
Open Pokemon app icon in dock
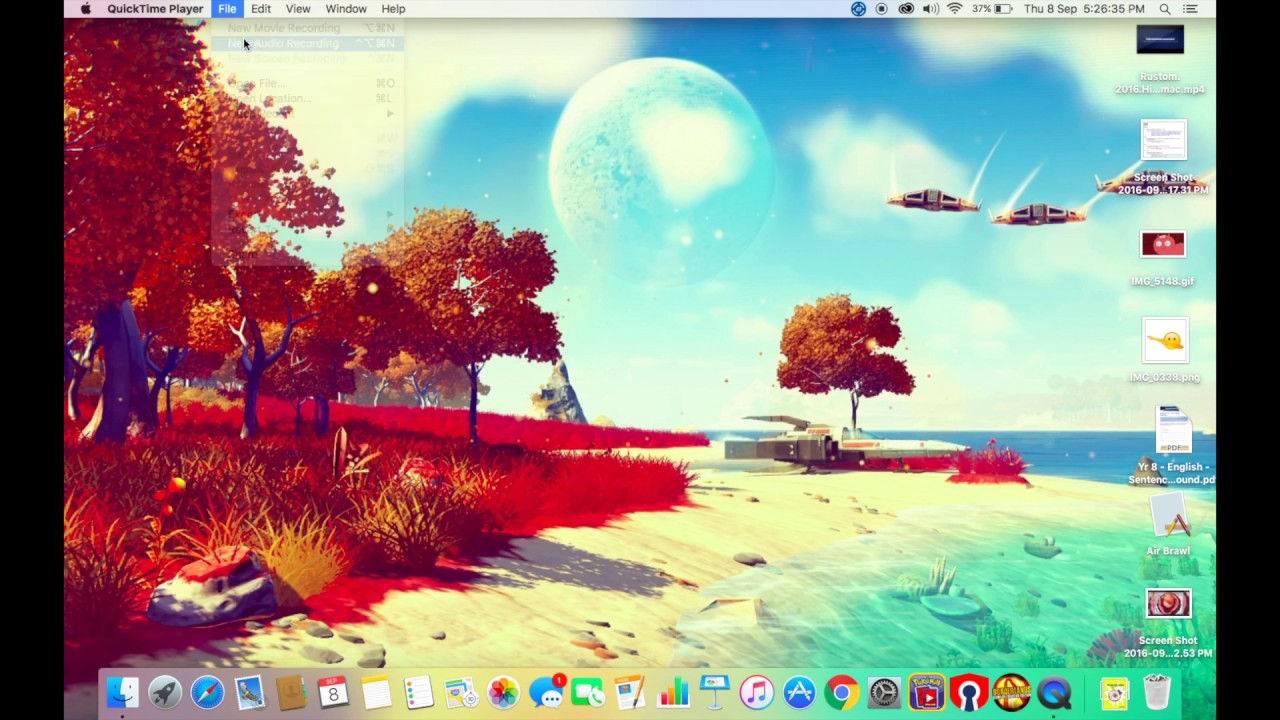(x=926, y=692)
